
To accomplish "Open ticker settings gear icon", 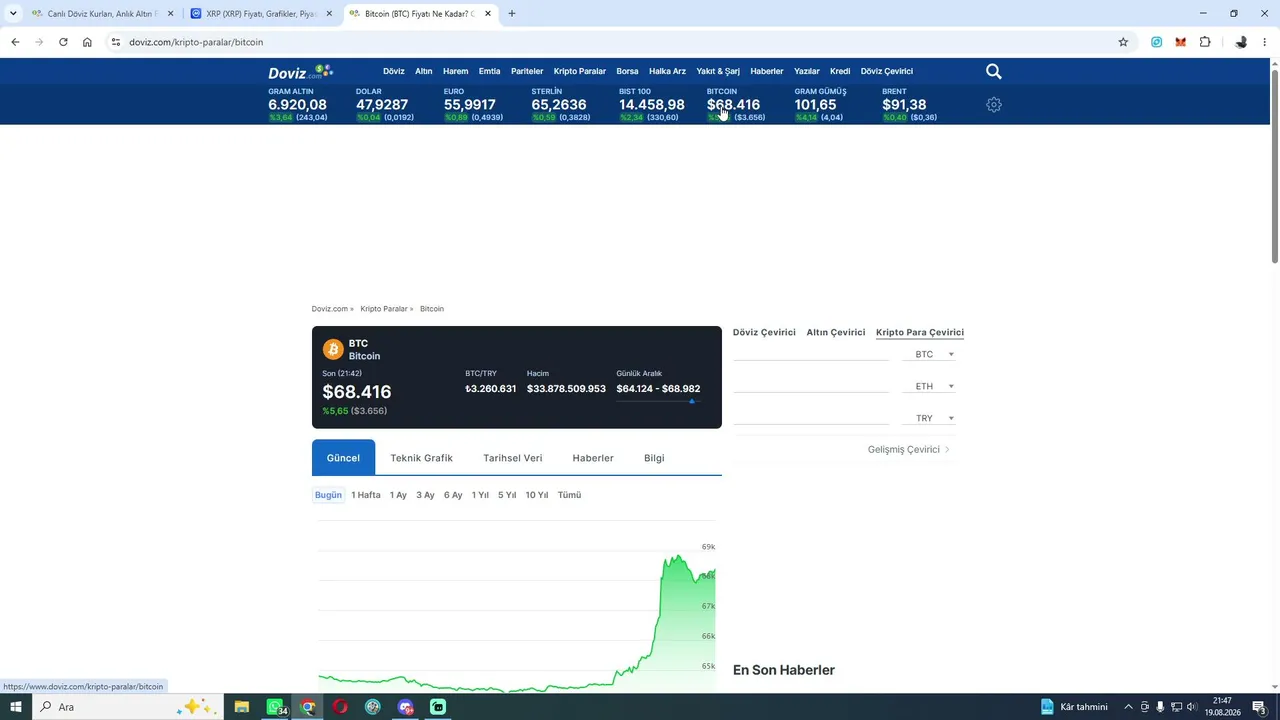I will [993, 105].
